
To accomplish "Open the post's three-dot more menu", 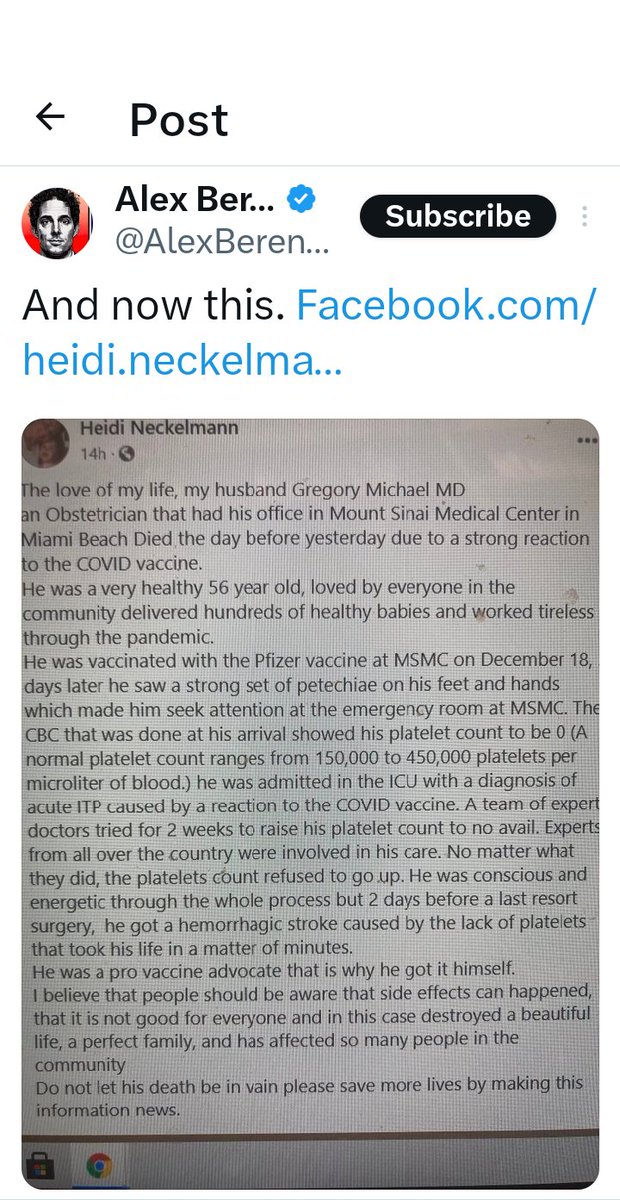I will 584,217.
